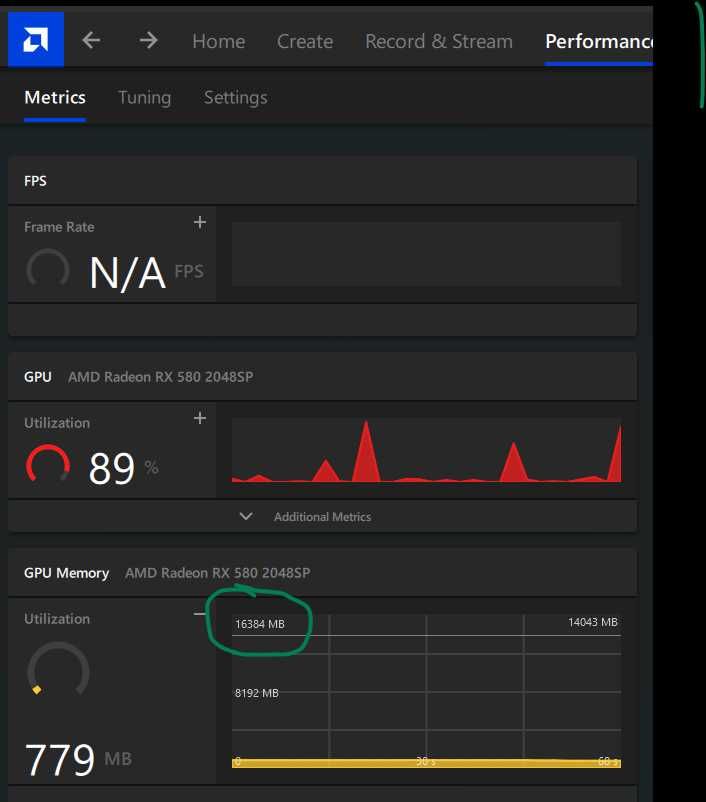Go back with the left arrow

91,40
